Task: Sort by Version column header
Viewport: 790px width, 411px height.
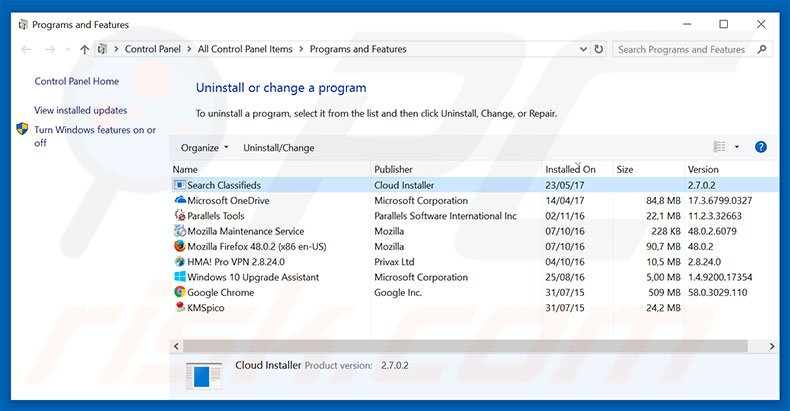Action: (x=732, y=169)
